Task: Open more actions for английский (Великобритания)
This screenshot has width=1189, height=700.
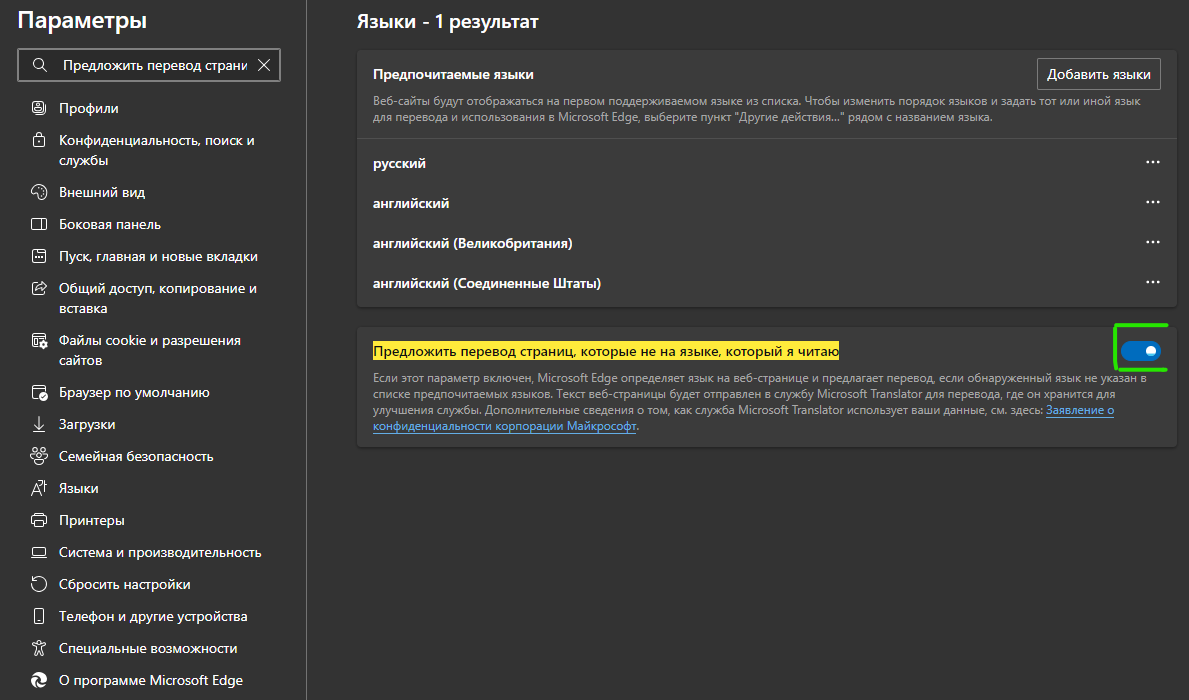Action: (x=1153, y=243)
